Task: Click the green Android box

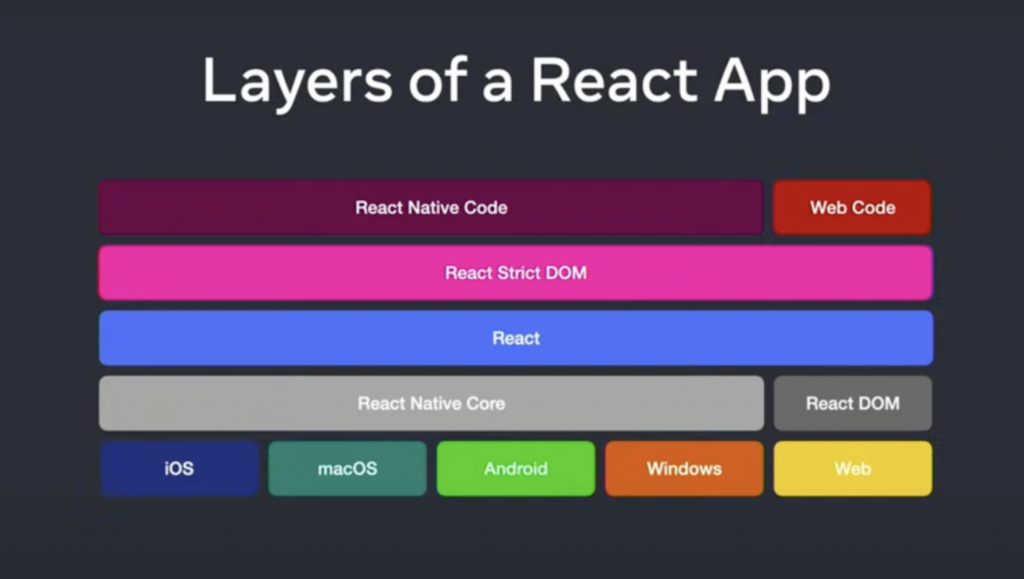Action: [x=516, y=469]
